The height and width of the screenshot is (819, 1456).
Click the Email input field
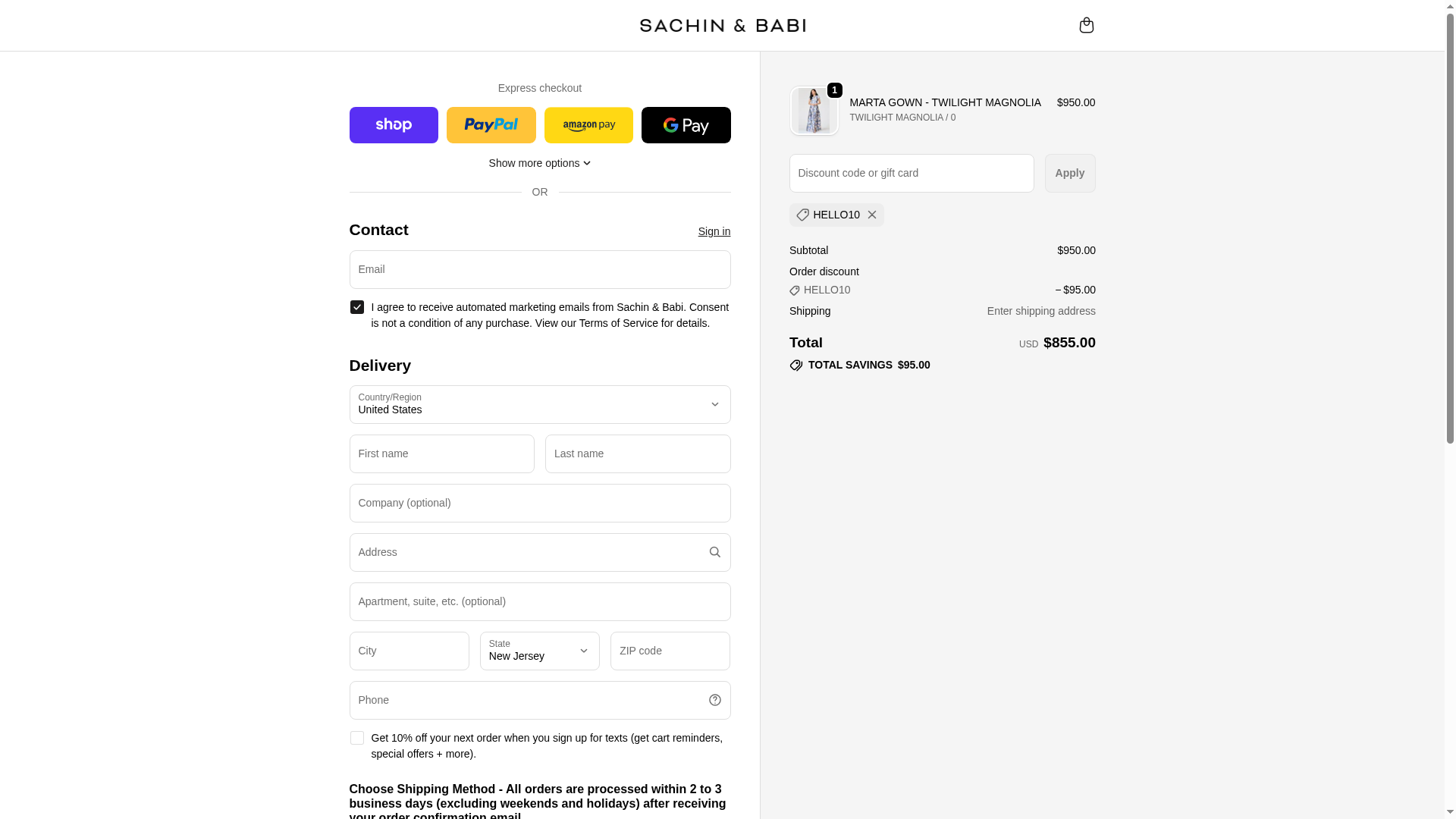[x=539, y=269]
